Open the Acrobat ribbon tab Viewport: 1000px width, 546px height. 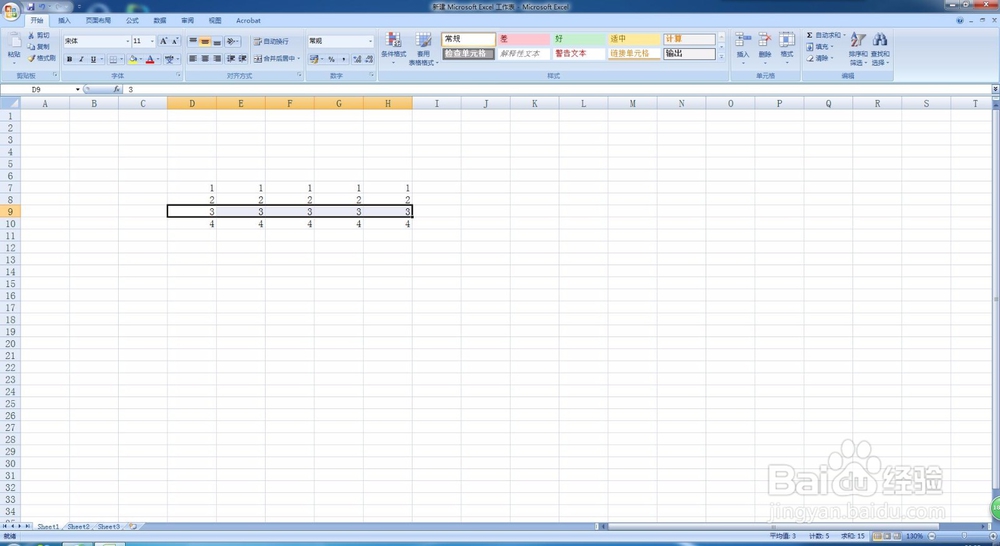tap(248, 20)
